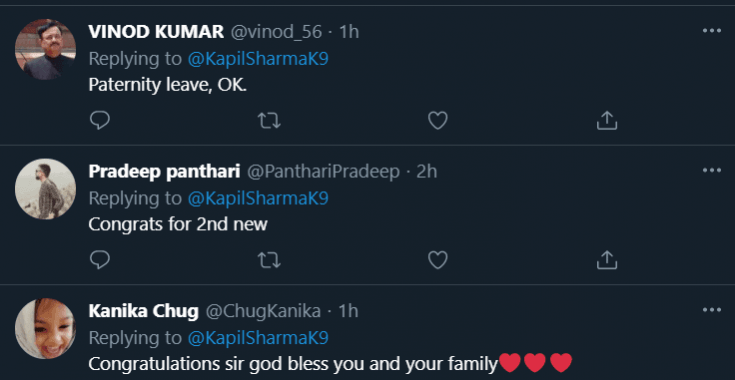The image size is (735, 380).
Task: Like VINOD KUMAR's Paternity leave tweet
Action: (438, 120)
